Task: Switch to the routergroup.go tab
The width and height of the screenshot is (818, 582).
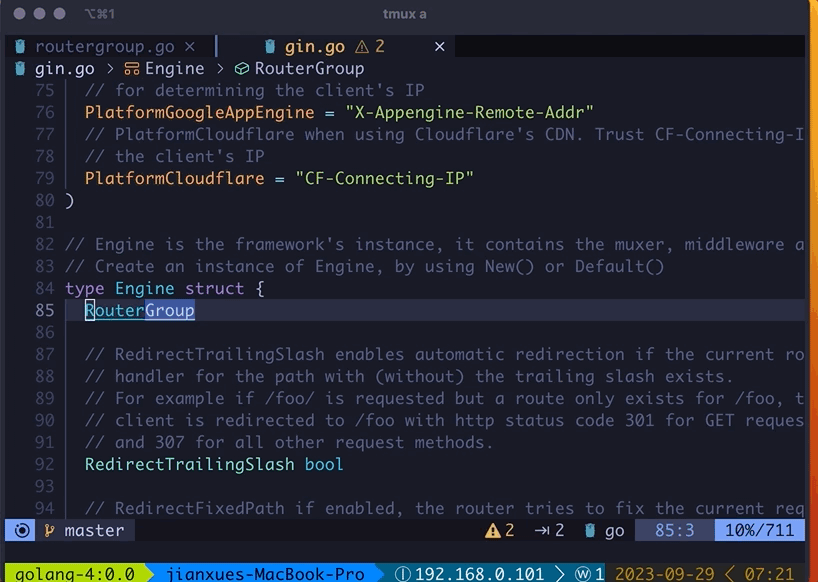Action: [104, 47]
